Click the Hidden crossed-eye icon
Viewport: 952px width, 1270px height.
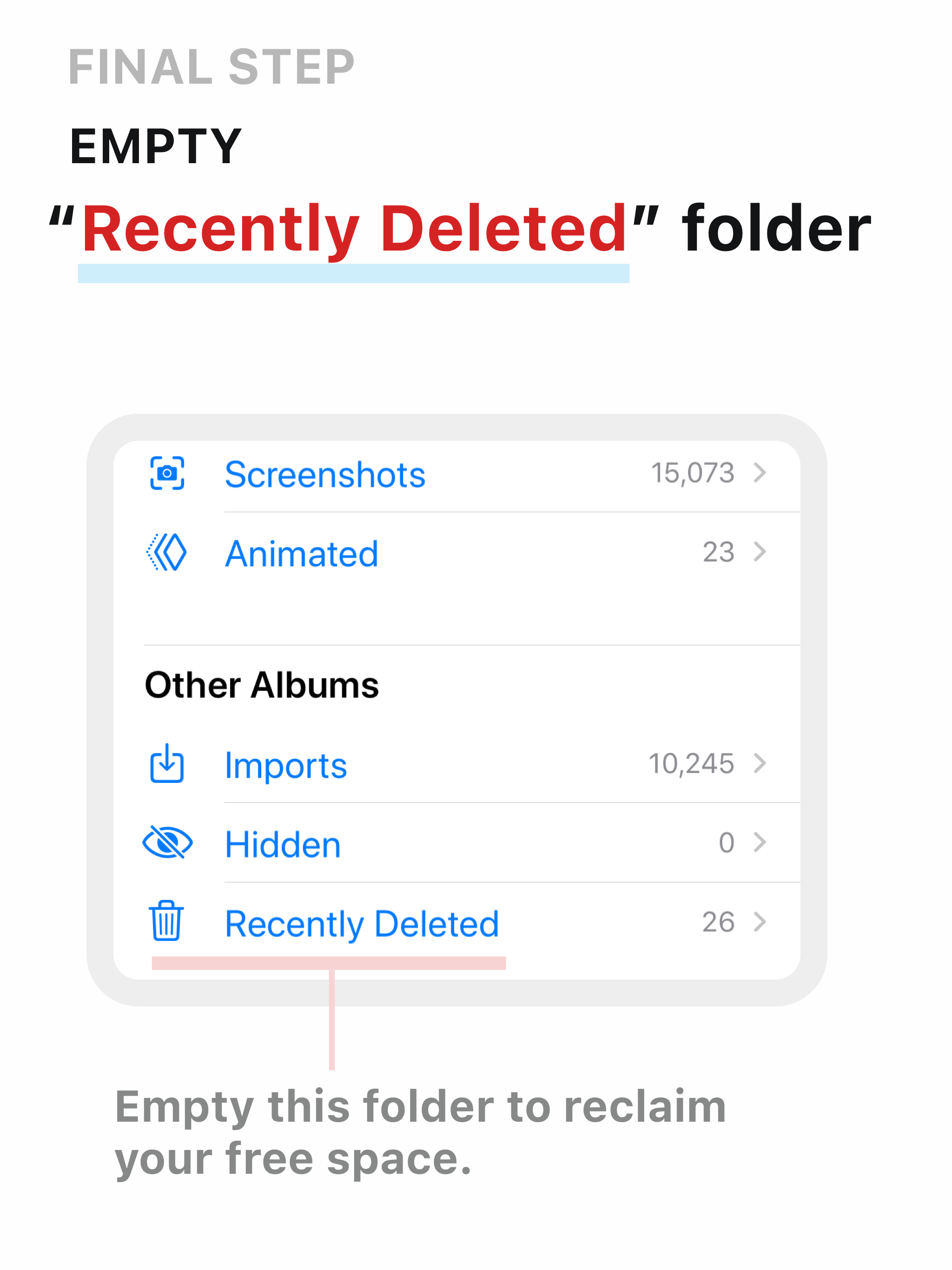[167, 842]
